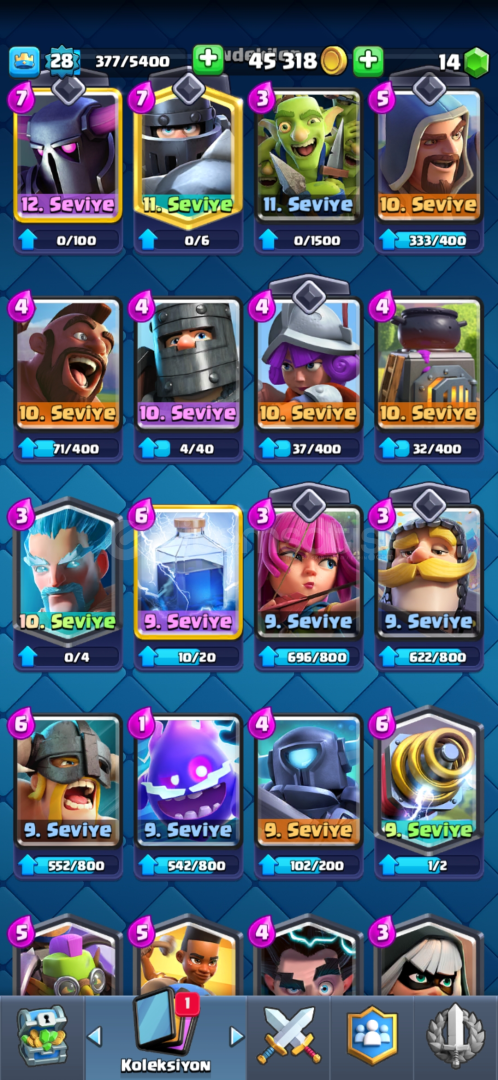Select the Koleksiyon cards tab
498x1080 pixels.
(165, 1035)
